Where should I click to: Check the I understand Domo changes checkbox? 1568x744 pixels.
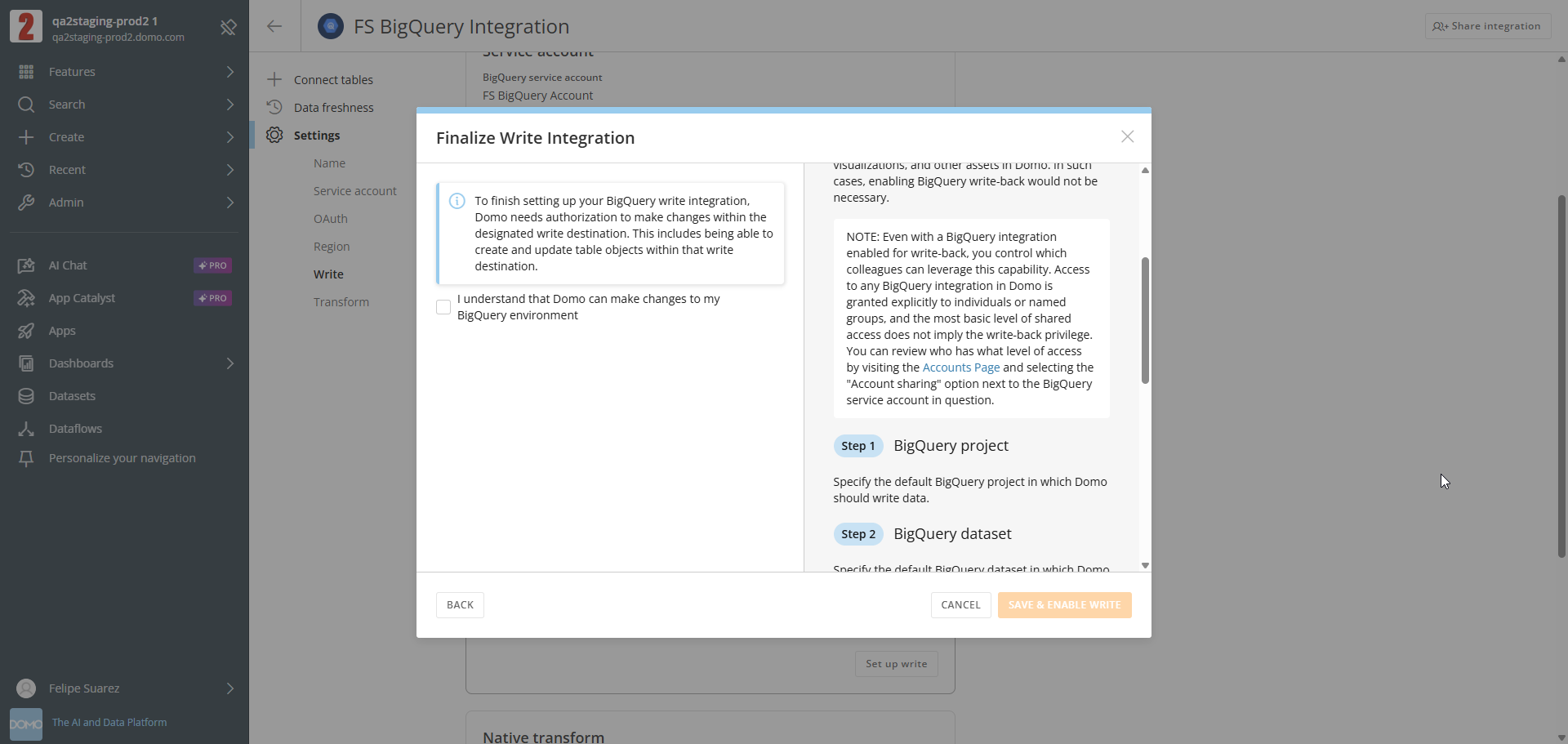(x=443, y=307)
